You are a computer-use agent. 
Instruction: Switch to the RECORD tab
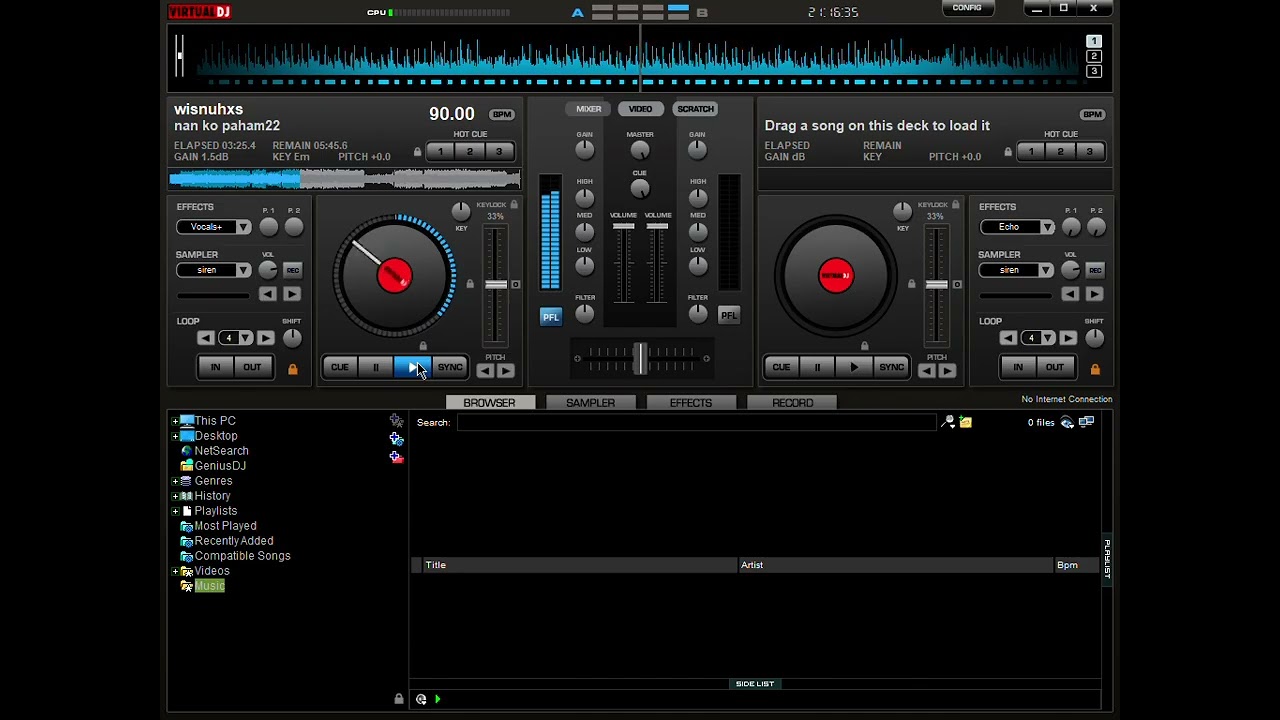tap(793, 403)
